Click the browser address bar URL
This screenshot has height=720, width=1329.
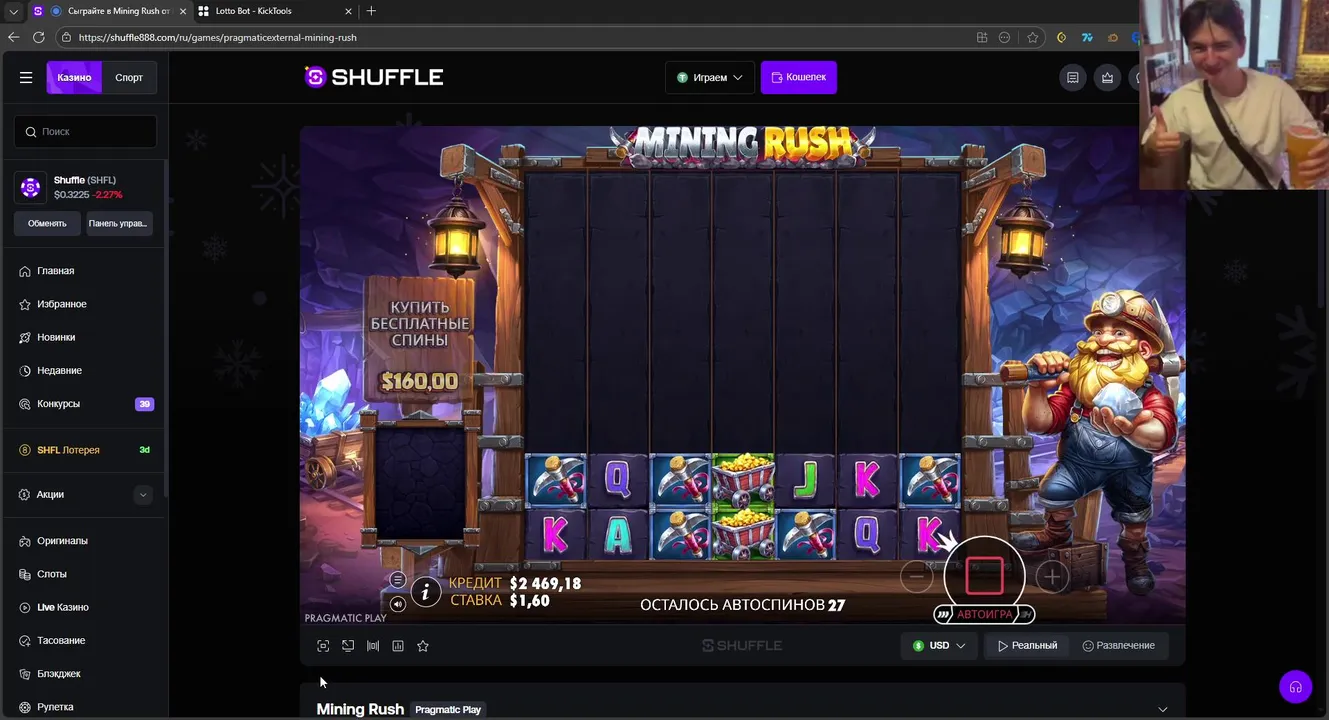click(217, 37)
